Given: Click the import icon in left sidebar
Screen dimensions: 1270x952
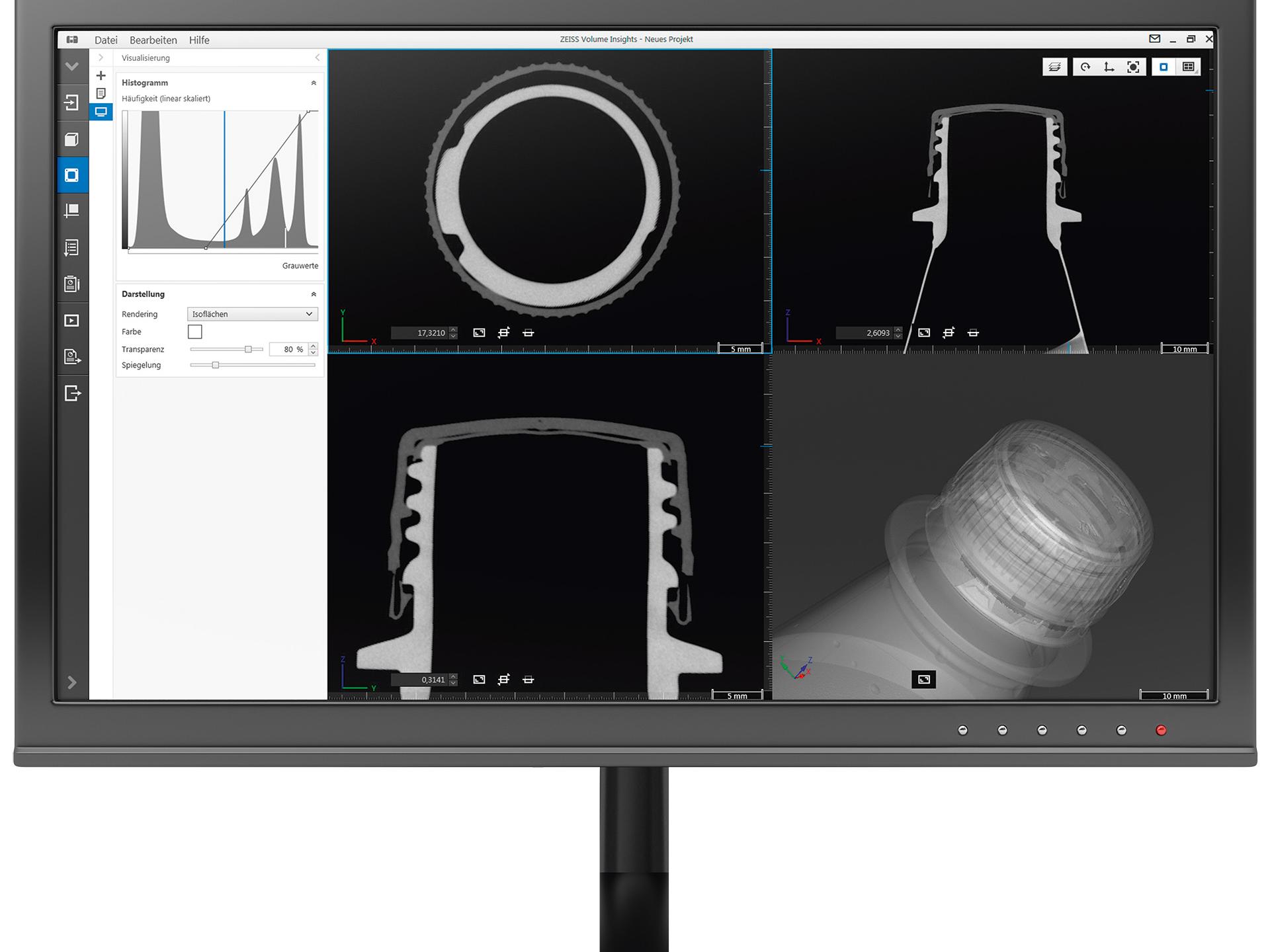Looking at the screenshot, I should (71, 102).
